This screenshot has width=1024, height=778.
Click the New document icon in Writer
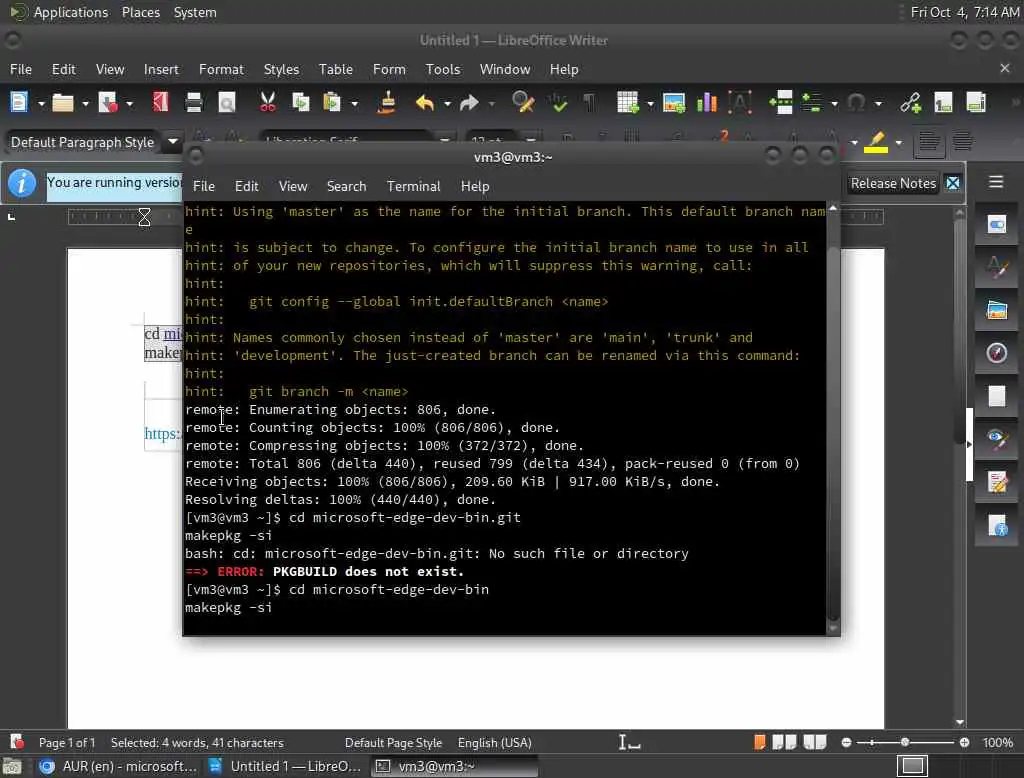19,103
